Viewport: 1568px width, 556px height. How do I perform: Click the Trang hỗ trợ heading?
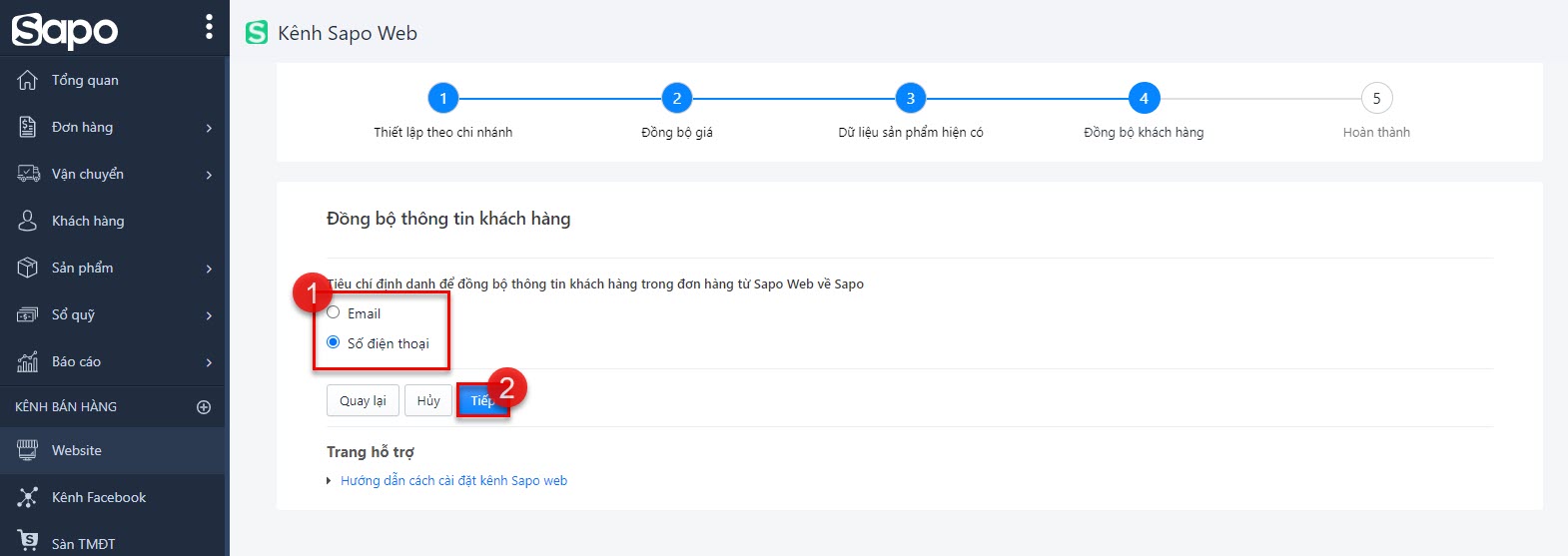click(x=371, y=452)
